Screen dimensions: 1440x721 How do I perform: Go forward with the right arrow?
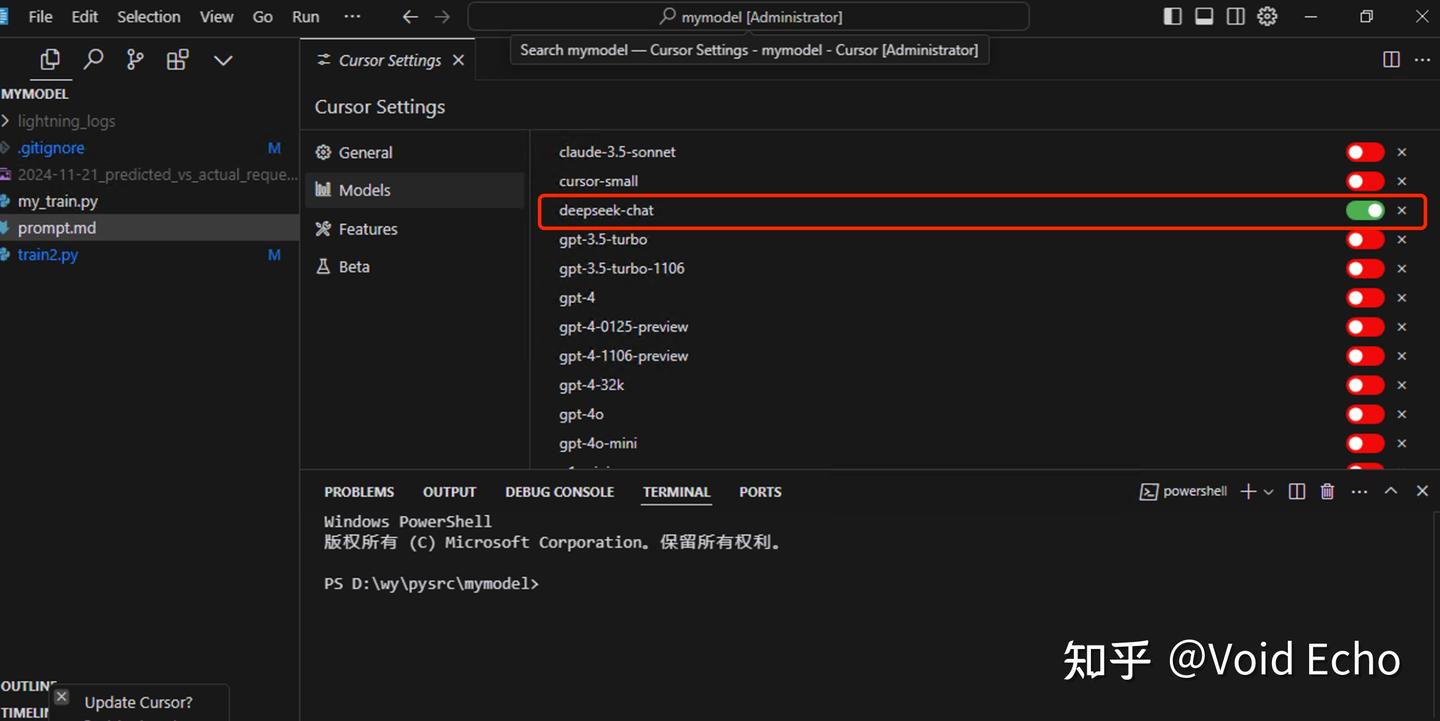[x=442, y=17]
